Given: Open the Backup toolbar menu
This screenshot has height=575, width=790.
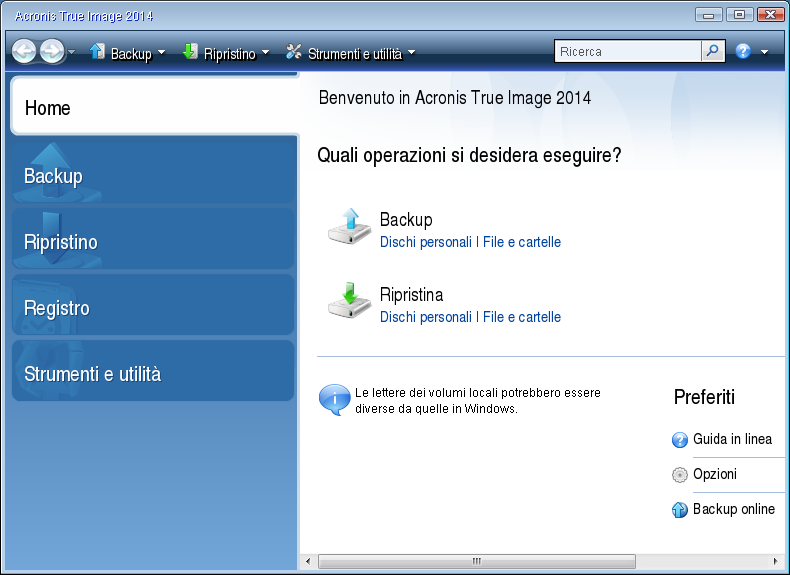Looking at the screenshot, I should click(x=131, y=53).
